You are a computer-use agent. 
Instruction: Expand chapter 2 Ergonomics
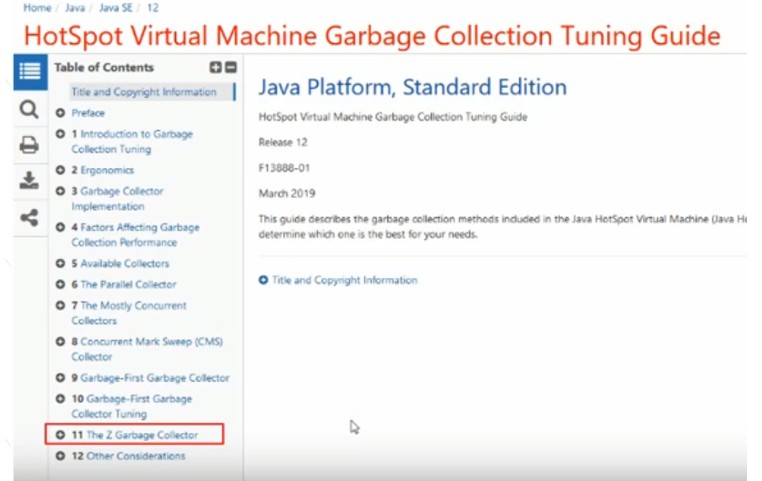coord(60,170)
